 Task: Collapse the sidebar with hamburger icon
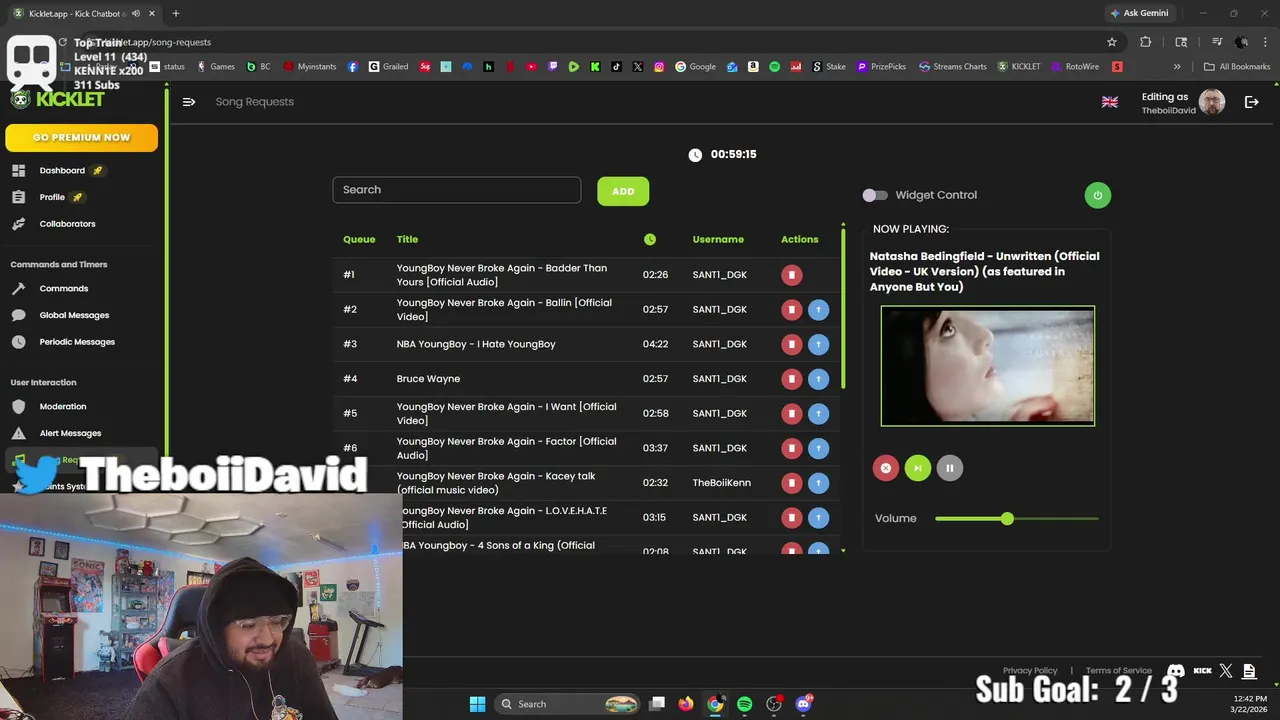(189, 102)
